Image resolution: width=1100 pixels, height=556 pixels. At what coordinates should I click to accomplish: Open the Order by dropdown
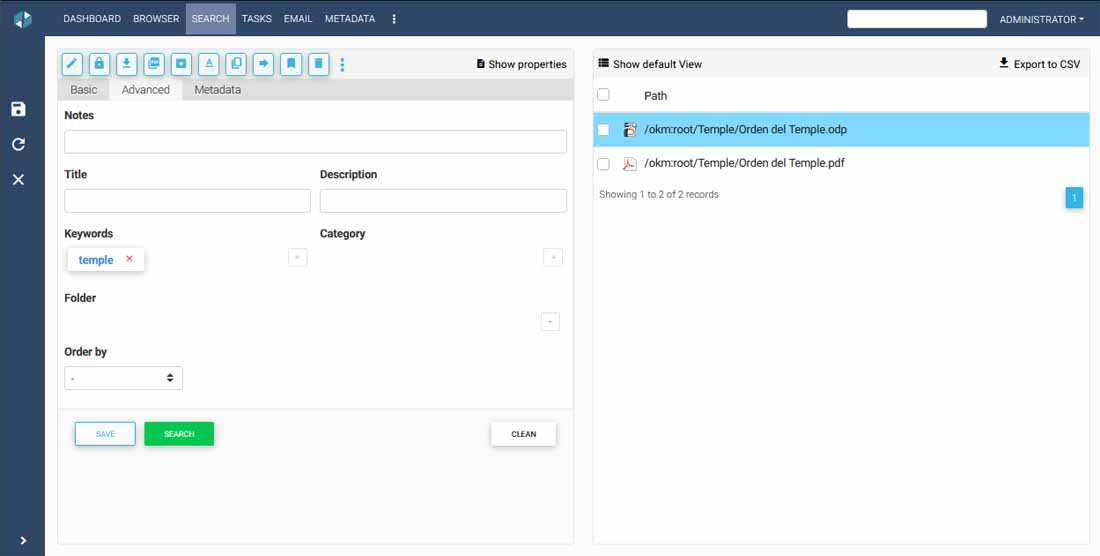(x=123, y=378)
